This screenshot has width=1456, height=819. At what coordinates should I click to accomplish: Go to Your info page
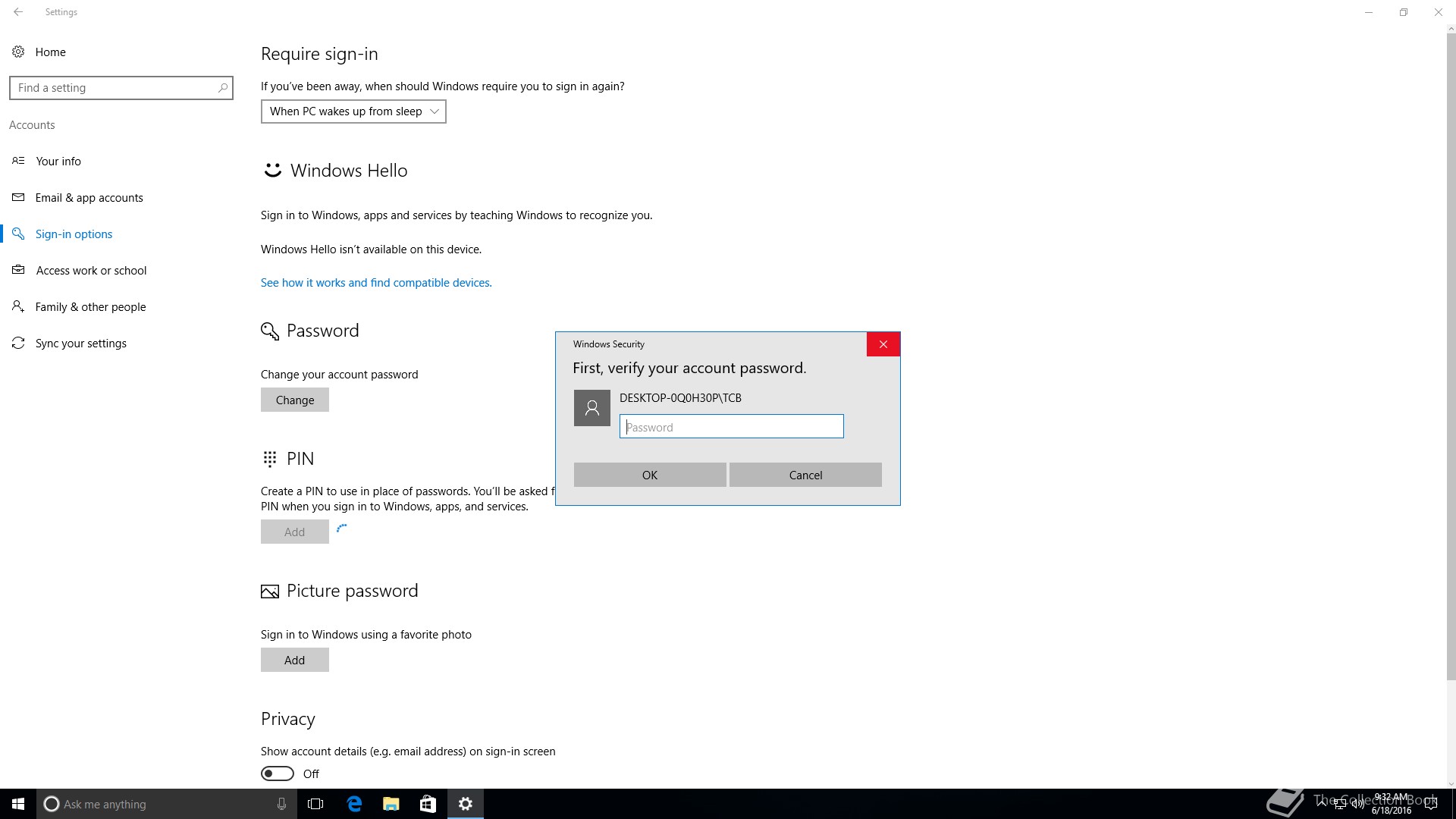58,161
